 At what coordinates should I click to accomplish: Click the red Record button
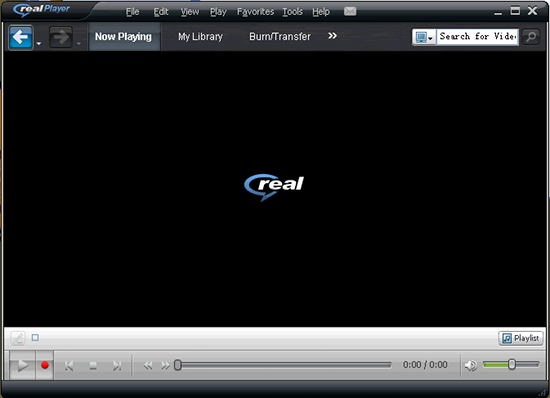(45, 365)
